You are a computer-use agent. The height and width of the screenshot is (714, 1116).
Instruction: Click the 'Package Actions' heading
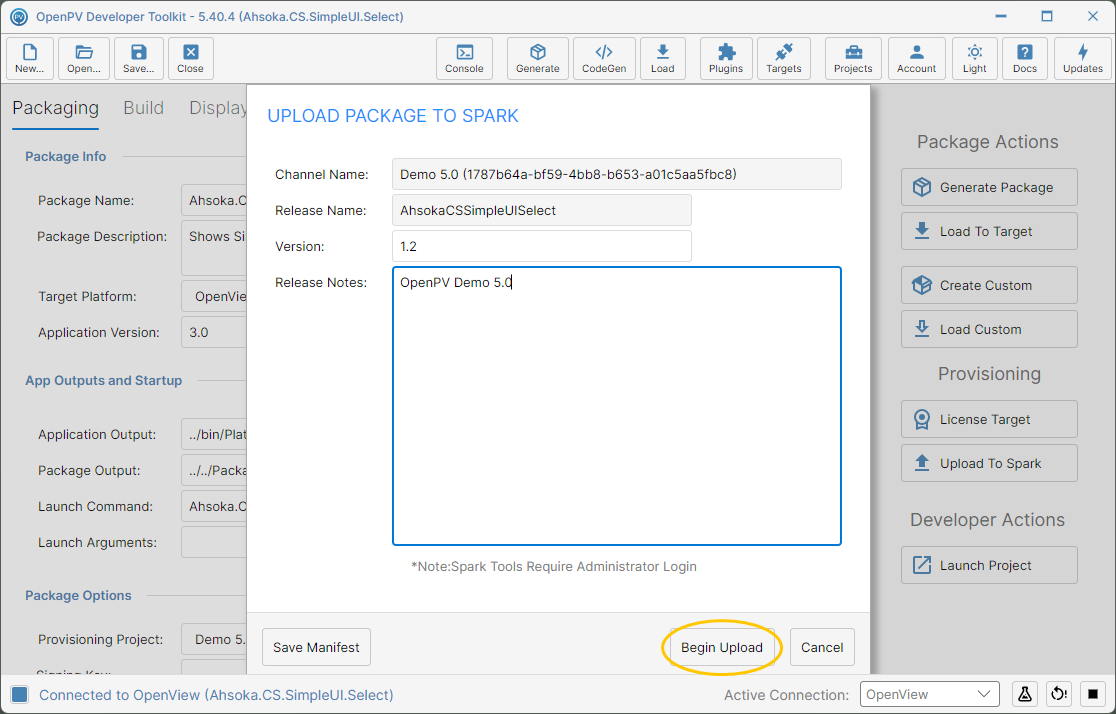(988, 142)
